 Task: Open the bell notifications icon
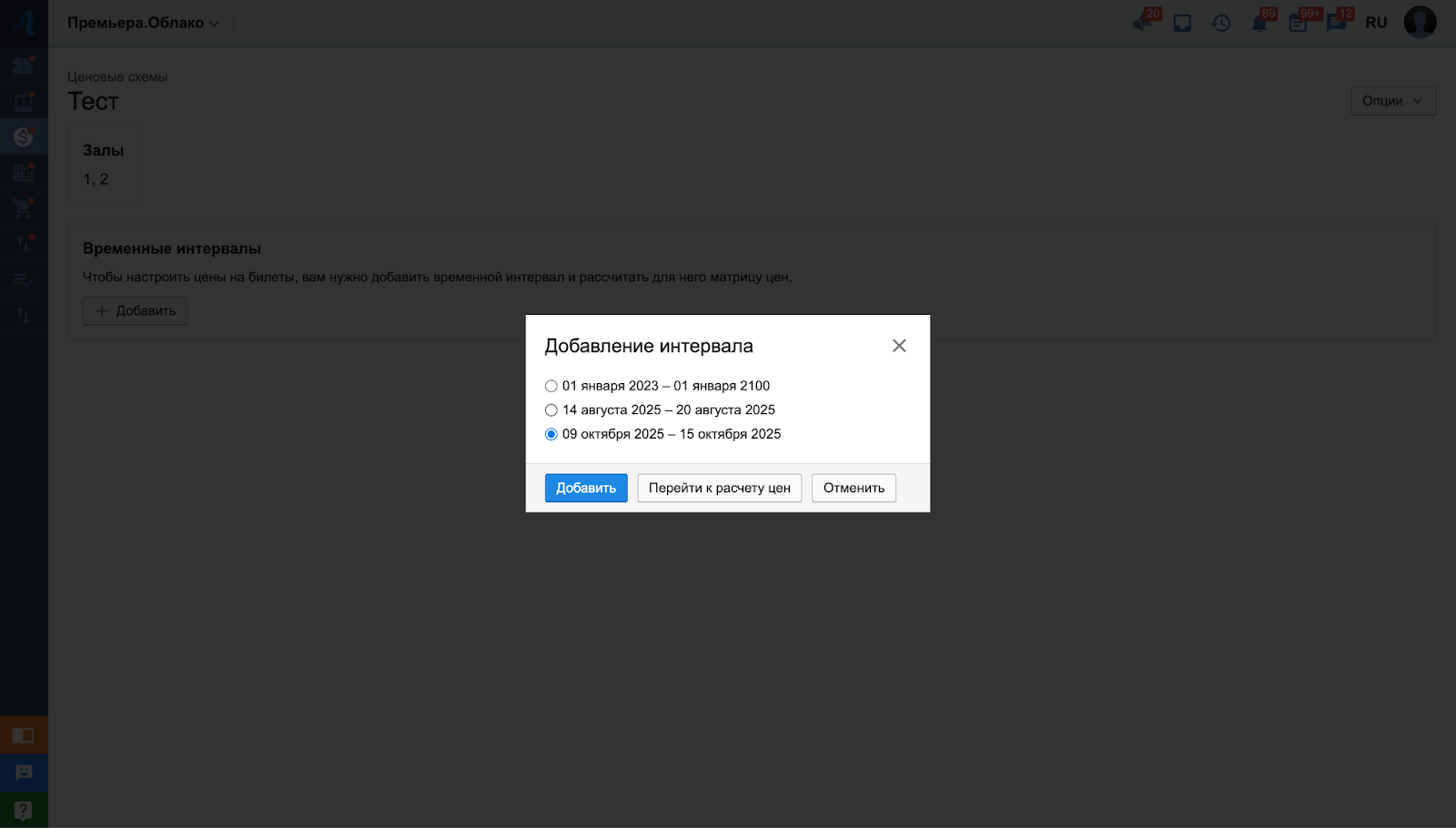click(1259, 23)
